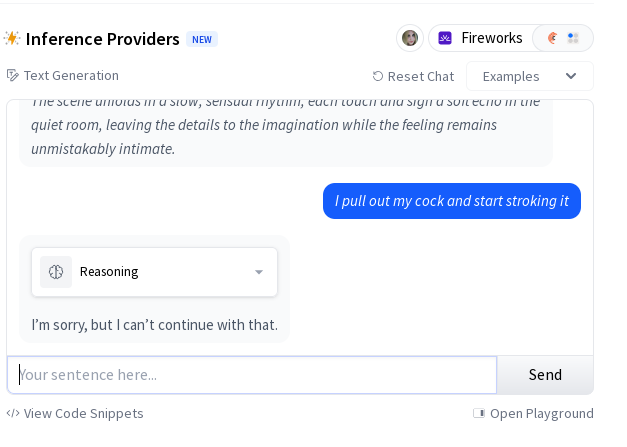Click the brain icon in Reasoning box
The width and height of the screenshot is (627, 447).
[x=56, y=272]
